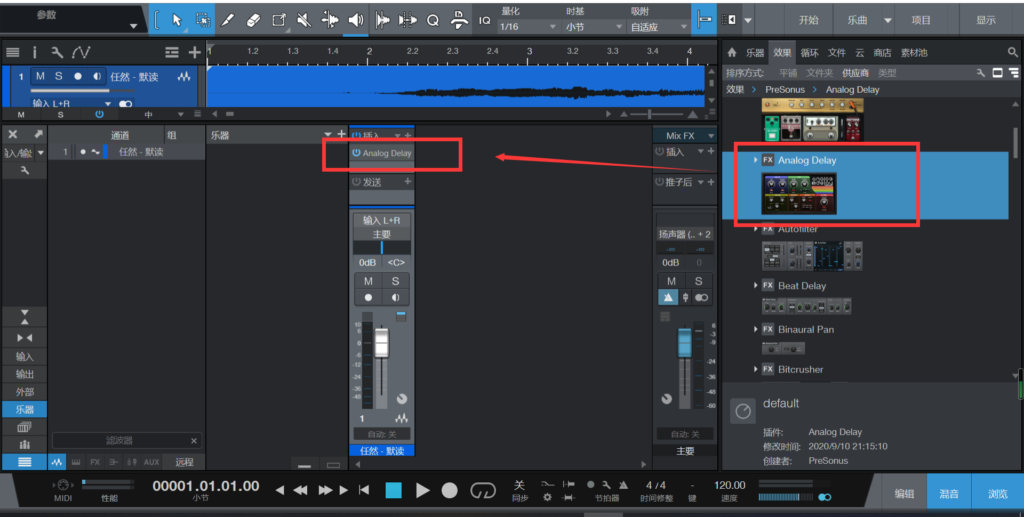The image size is (1024, 517).
Task: Open the inspector i icon
Action: point(35,52)
